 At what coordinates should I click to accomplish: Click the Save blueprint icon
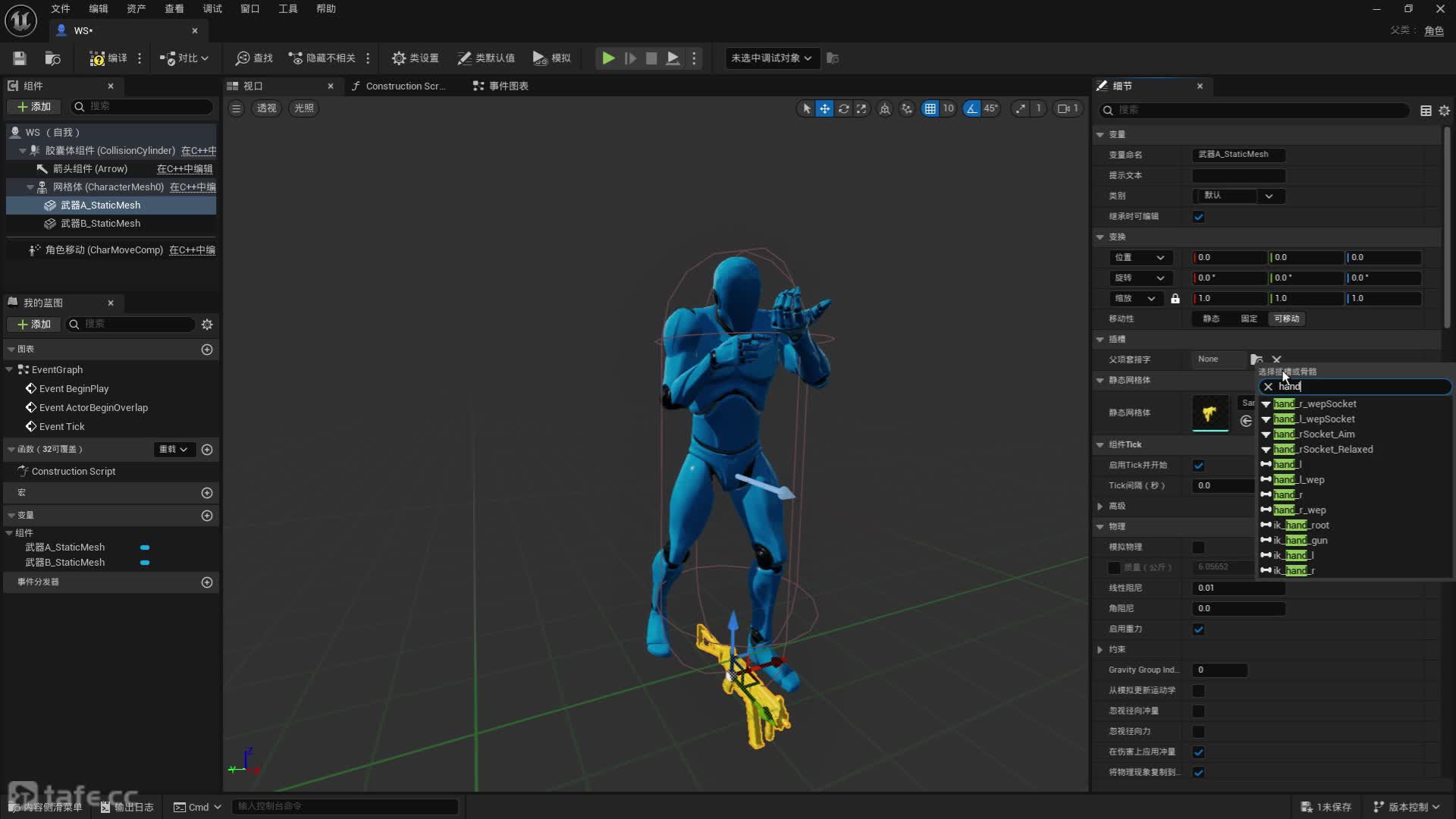pos(20,58)
